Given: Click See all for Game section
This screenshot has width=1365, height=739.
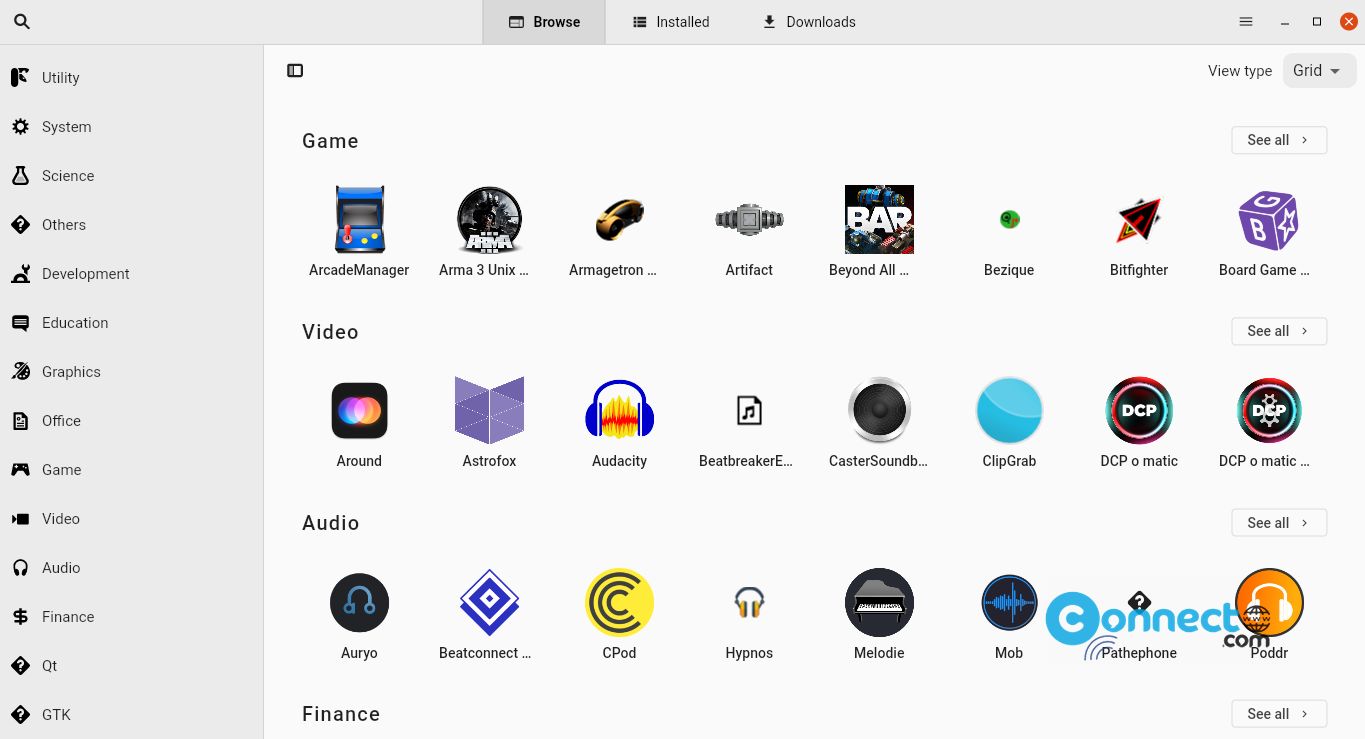Looking at the screenshot, I should coord(1279,140).
